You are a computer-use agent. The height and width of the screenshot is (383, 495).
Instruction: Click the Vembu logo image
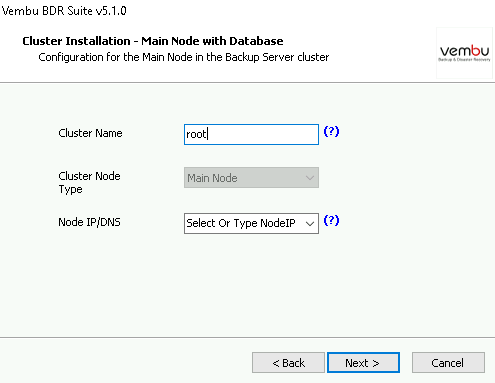point(464,53)
